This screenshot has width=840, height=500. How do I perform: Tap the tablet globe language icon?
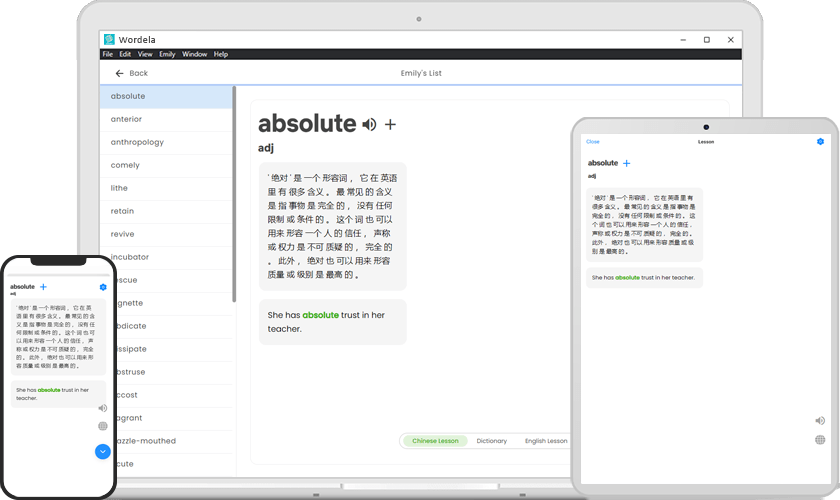(820, 440)
